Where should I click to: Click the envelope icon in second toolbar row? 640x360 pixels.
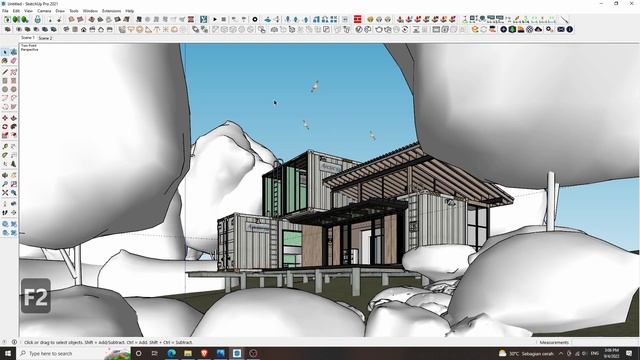coord(561,29)
